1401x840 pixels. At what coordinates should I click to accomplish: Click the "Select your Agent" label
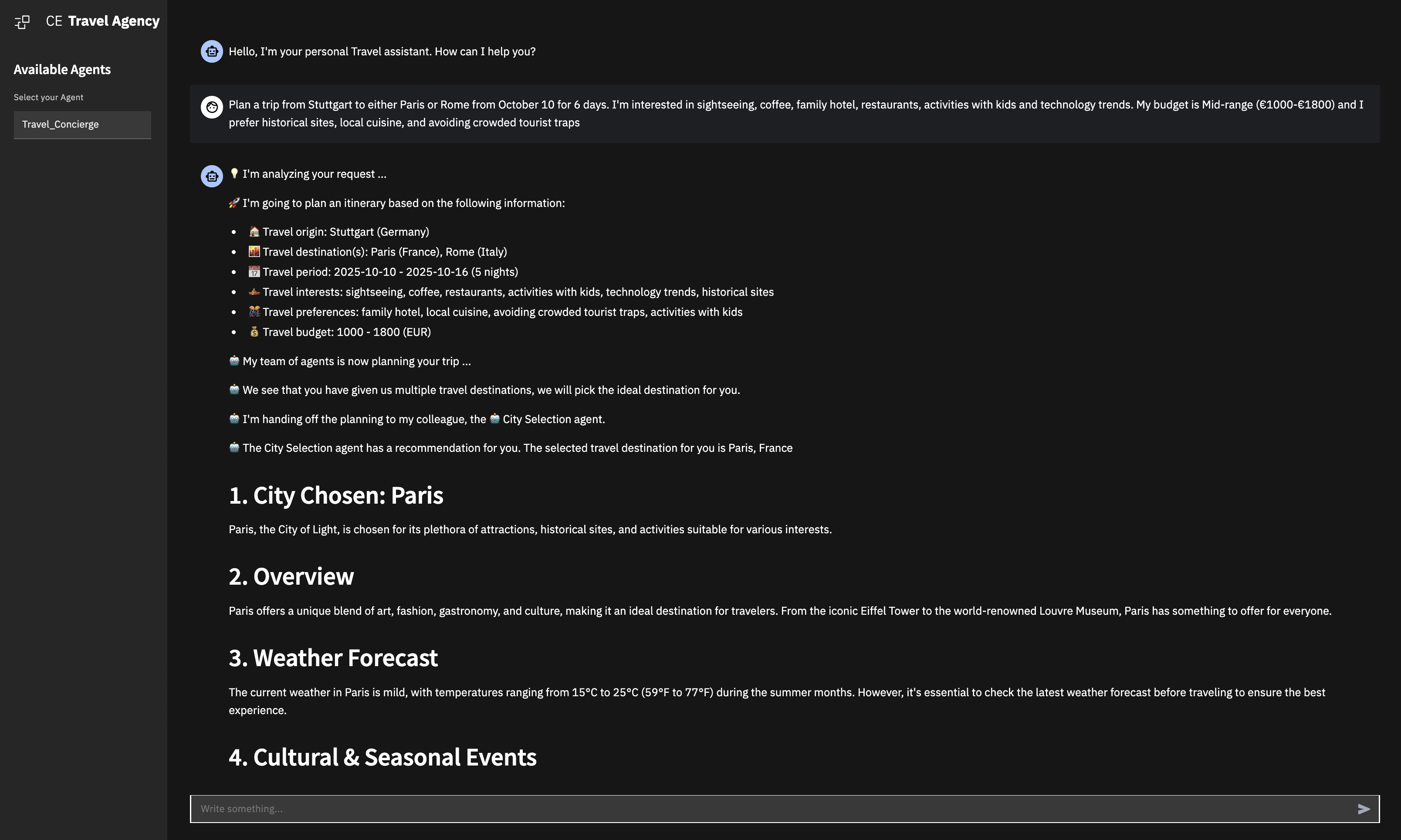coord(49,97)
